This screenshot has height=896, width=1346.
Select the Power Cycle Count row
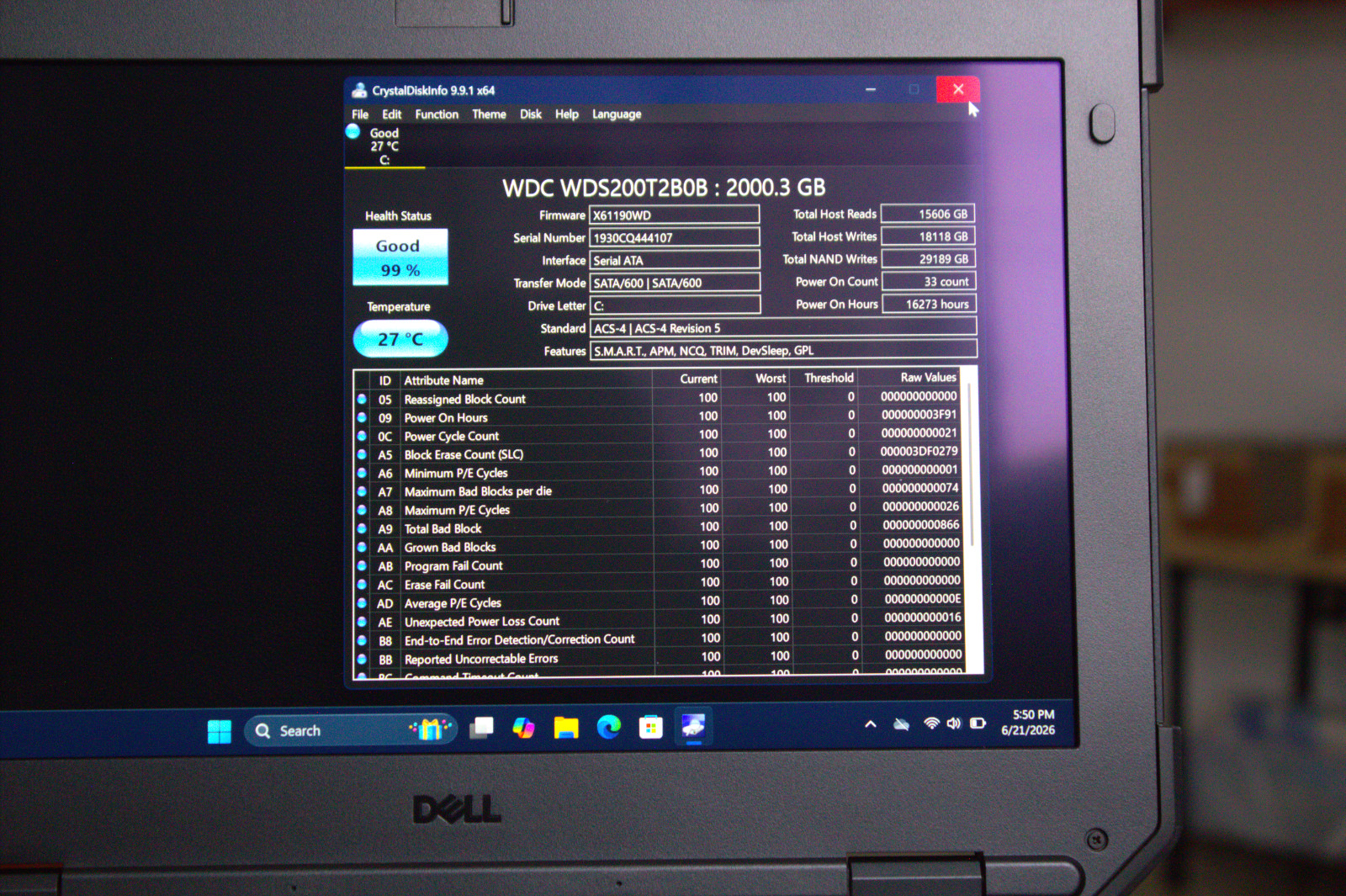click(658, 435)
